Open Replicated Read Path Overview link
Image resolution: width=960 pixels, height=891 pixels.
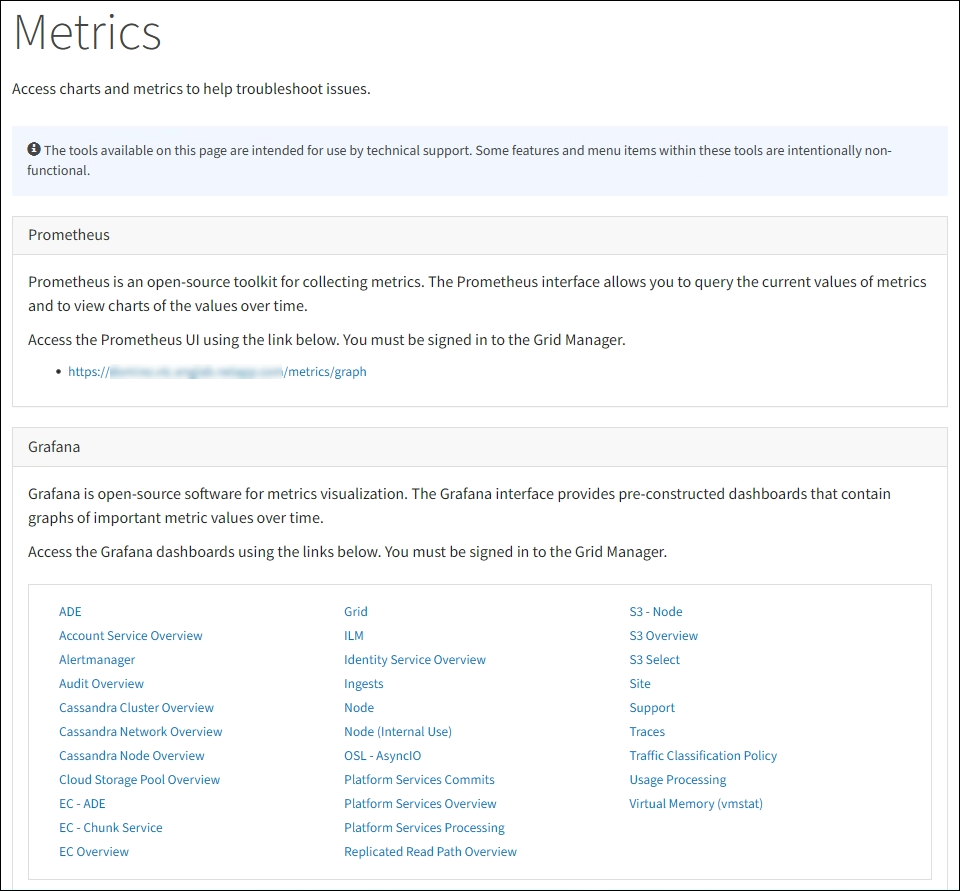pos(430,852)
